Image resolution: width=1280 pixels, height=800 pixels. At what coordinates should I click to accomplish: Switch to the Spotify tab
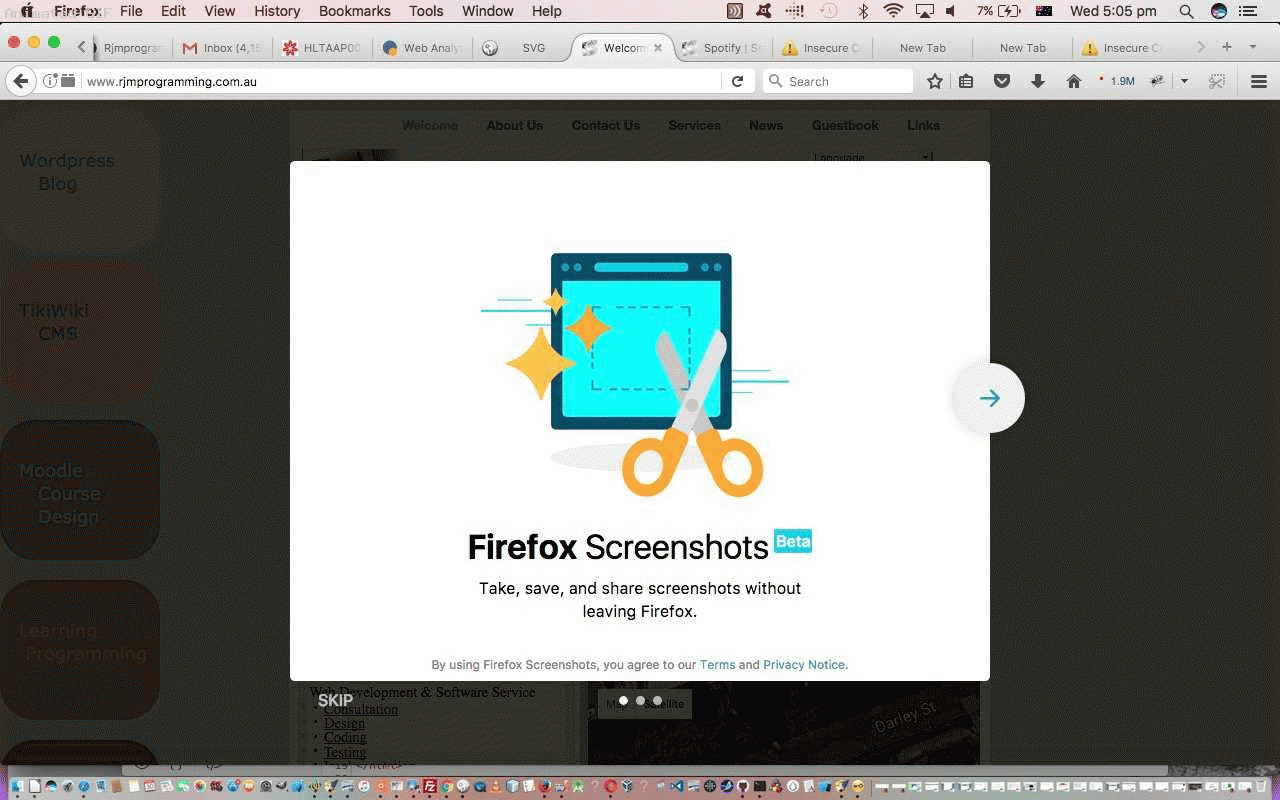click(724, 48)
